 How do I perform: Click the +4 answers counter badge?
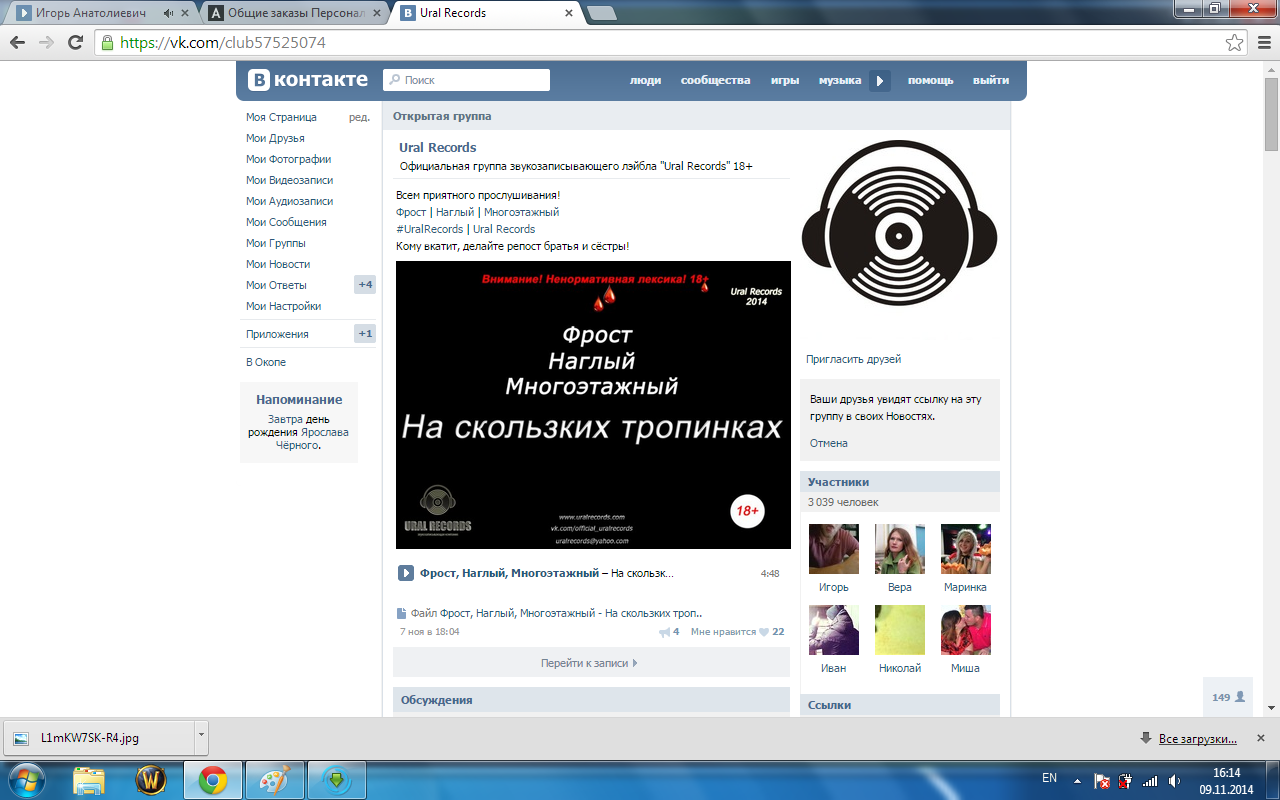tap(365, 285)
